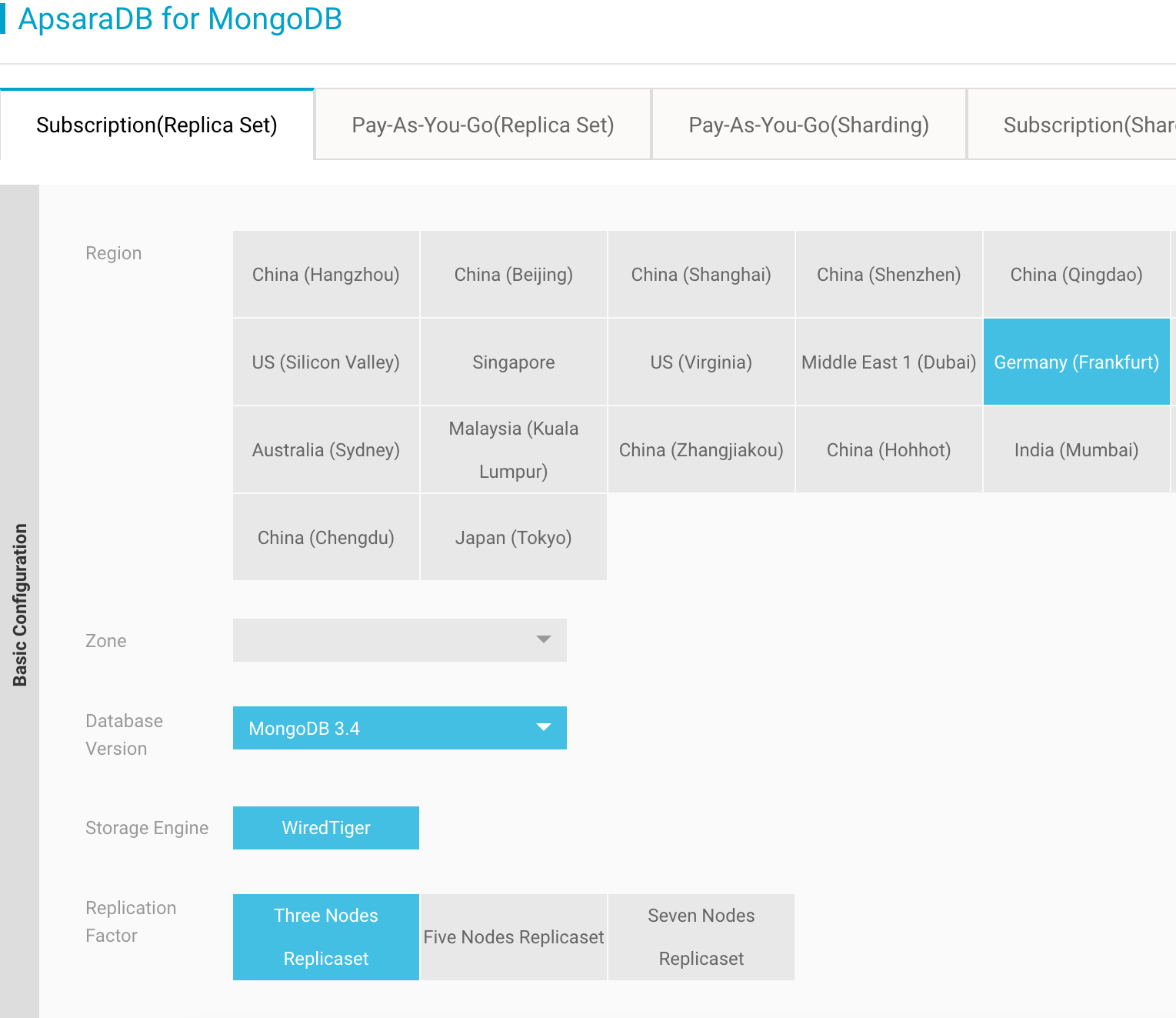Click the Database Version label
The width and height of the screenshot is (1176, 1018).
[x=125, y=735]
